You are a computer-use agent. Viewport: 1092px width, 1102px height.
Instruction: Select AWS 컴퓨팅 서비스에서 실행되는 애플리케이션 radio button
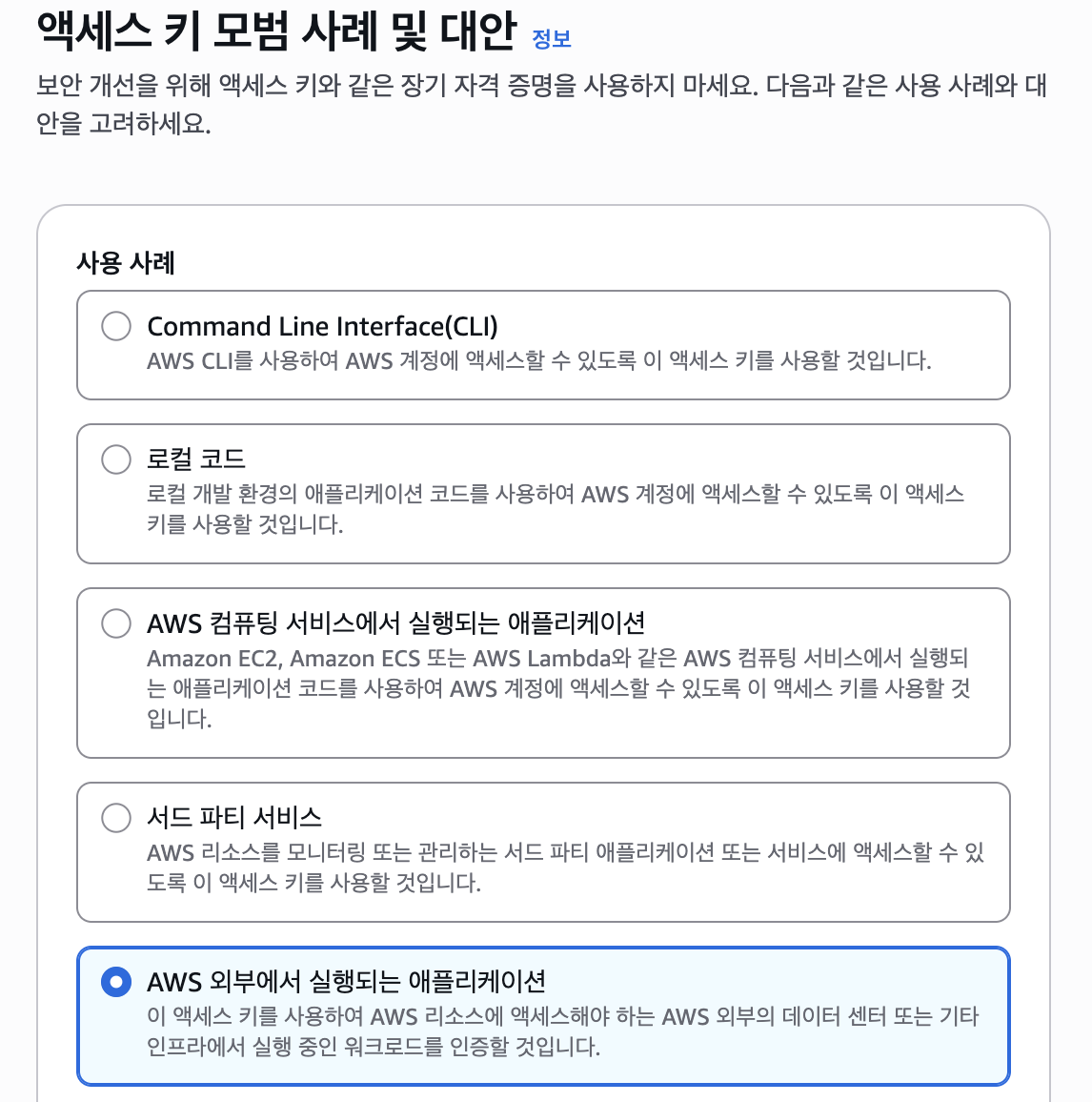click(x=116, y=623)
